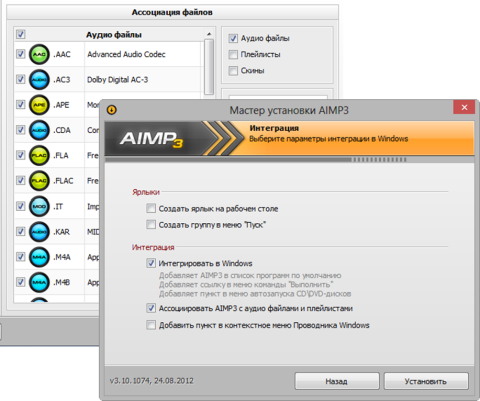Click the AIMP3 installer title bar icon
Viewport: 480px width, 401px height.
click(112, 110)
